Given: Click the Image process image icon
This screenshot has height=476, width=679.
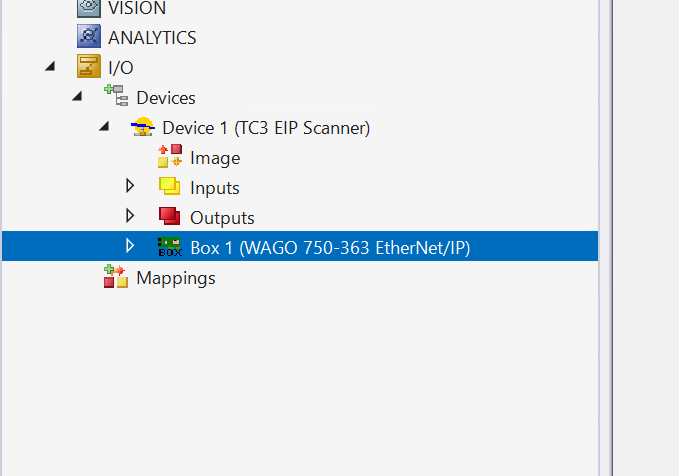Looking at the screenshot, I should pyautogui.click(x=170, y=158).
